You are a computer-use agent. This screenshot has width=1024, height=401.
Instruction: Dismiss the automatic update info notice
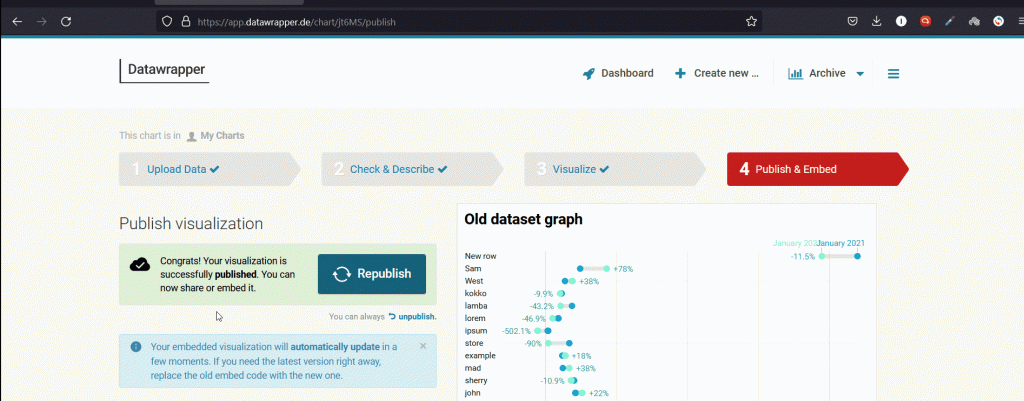coord(423,346)
